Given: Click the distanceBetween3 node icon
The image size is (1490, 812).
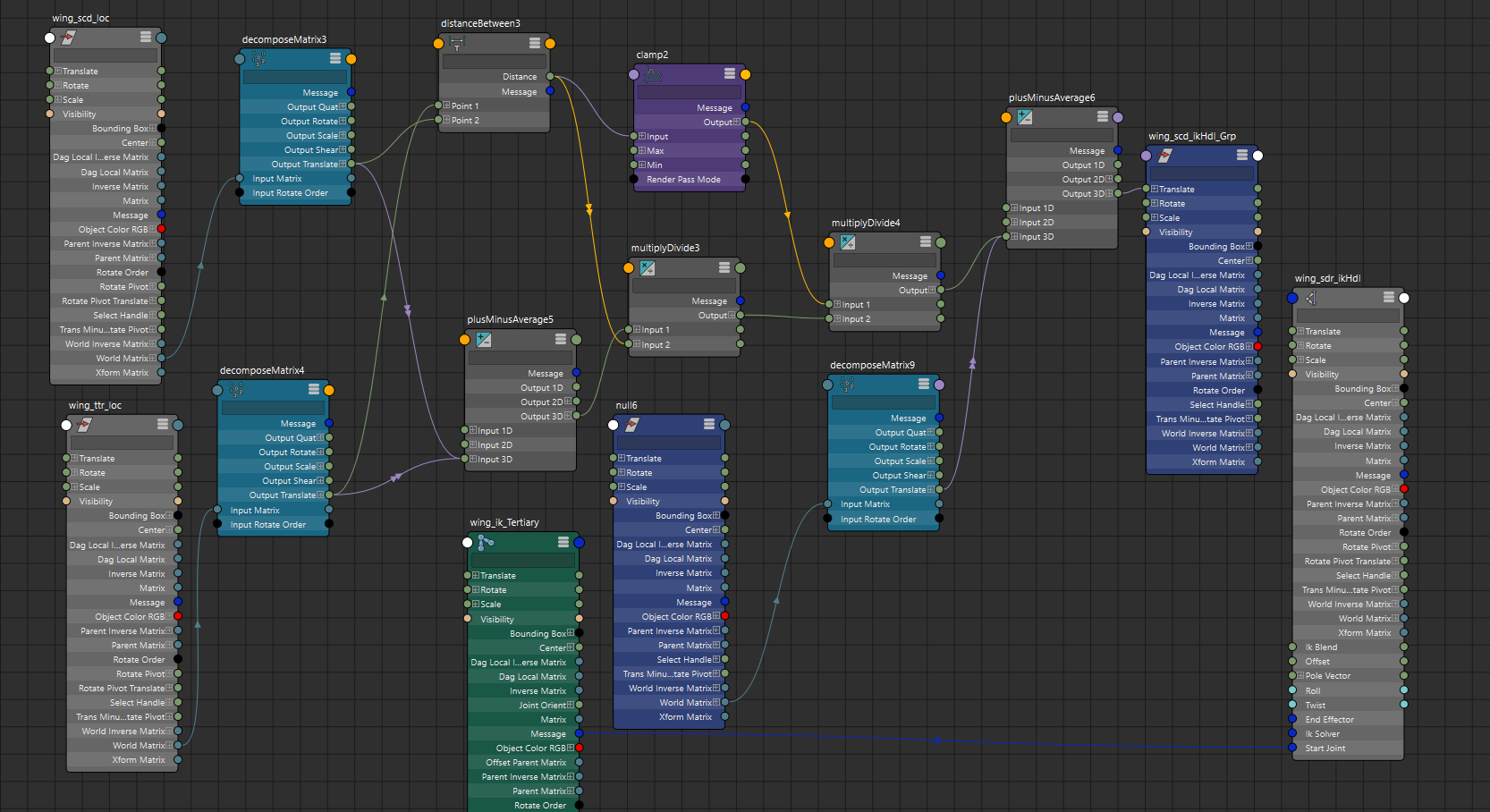Looking at the screenshot, I should tap(457, 43).
